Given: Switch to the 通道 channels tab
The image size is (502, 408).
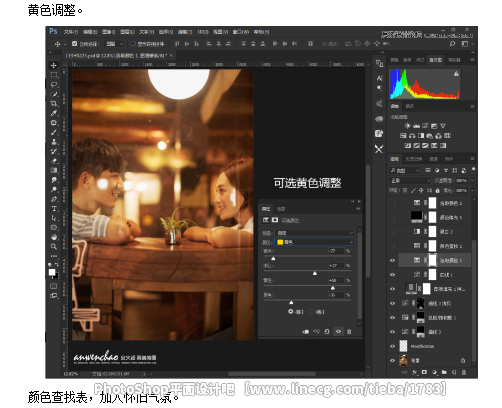Looking at the screenshot, I should coord(433,159).
